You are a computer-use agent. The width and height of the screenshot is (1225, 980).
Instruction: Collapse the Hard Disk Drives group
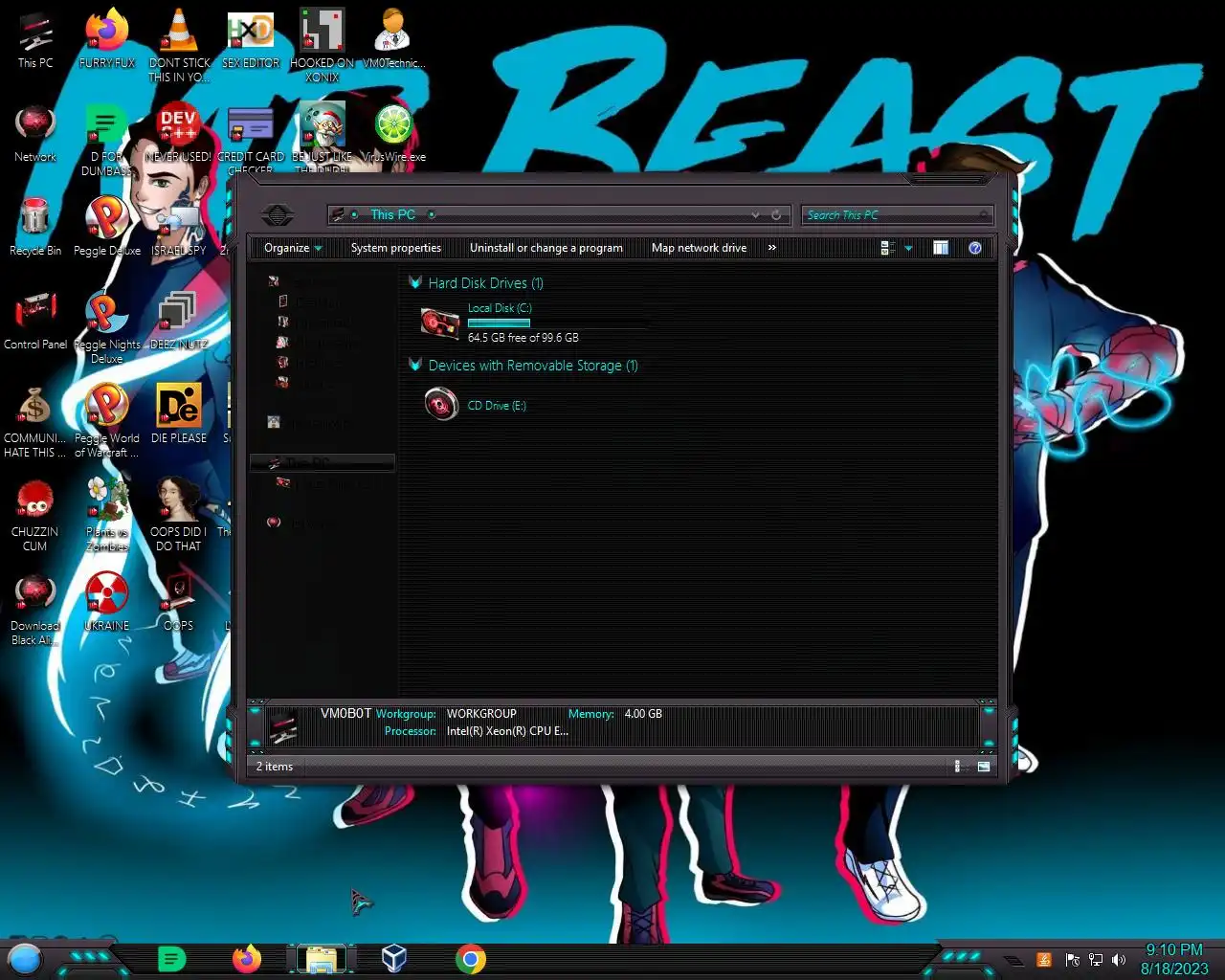tap(415, 282)
